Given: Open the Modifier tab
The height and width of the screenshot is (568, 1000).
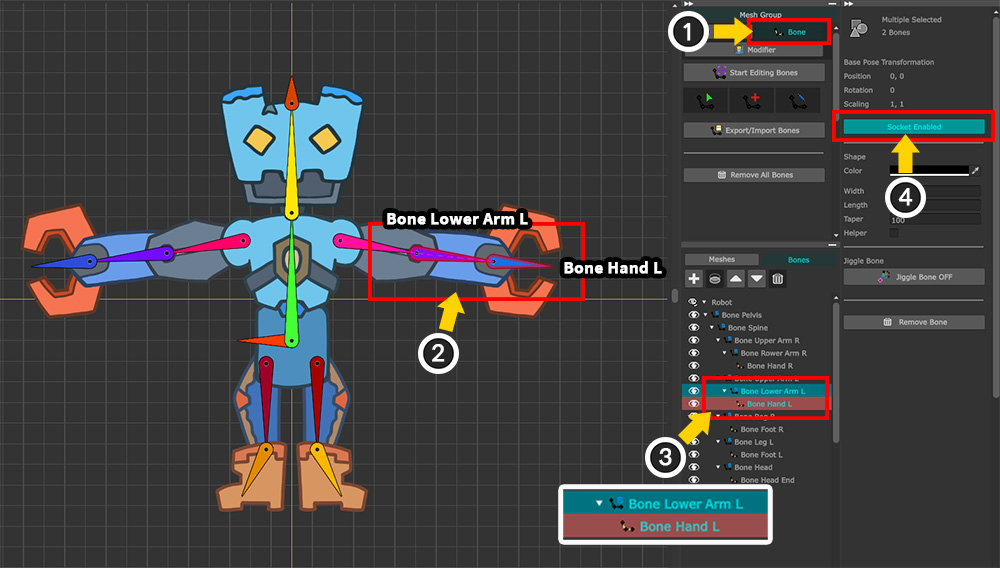Looking at the screenshot, I should [x=755, y=50].
